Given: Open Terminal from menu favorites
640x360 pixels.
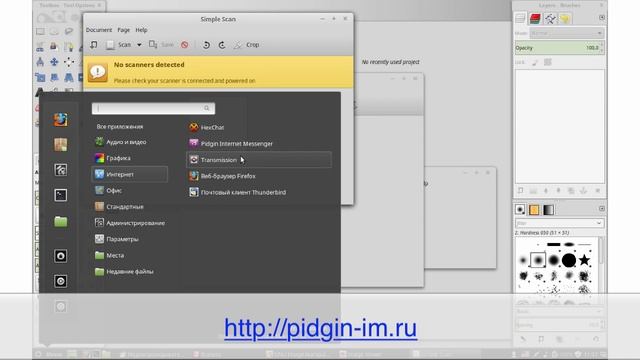Looking at the screenshot, I should coord(61,195).
